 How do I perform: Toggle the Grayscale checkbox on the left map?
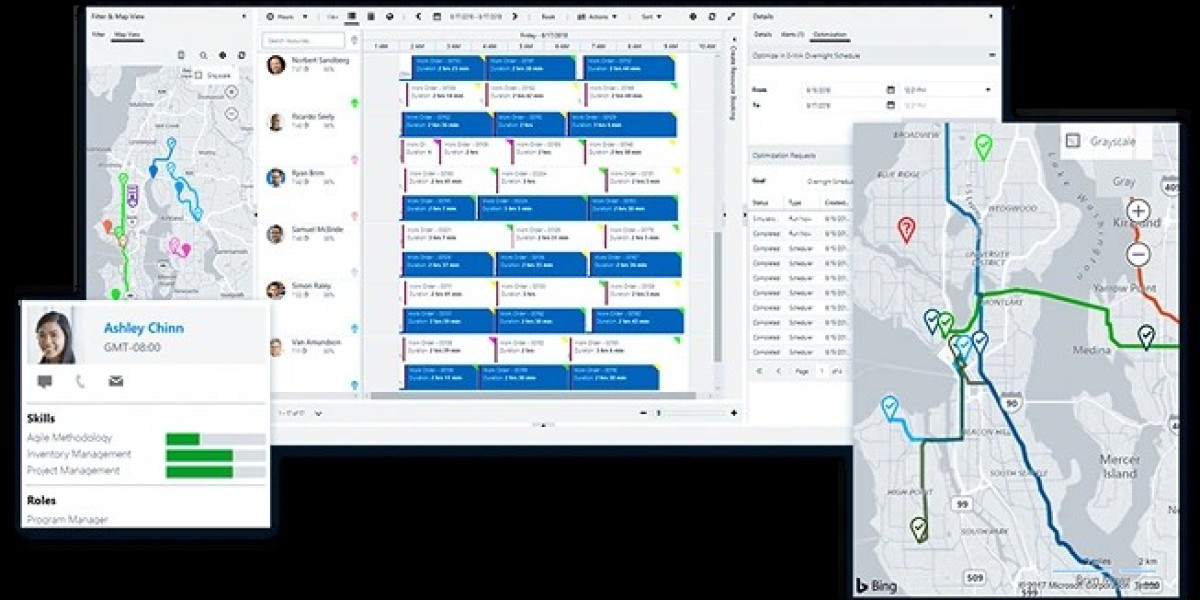click(199, 76)
